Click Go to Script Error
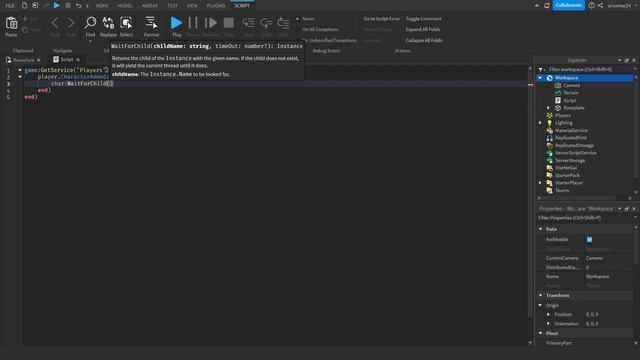This screenshot has width=640, height=360. click(382, 19)
